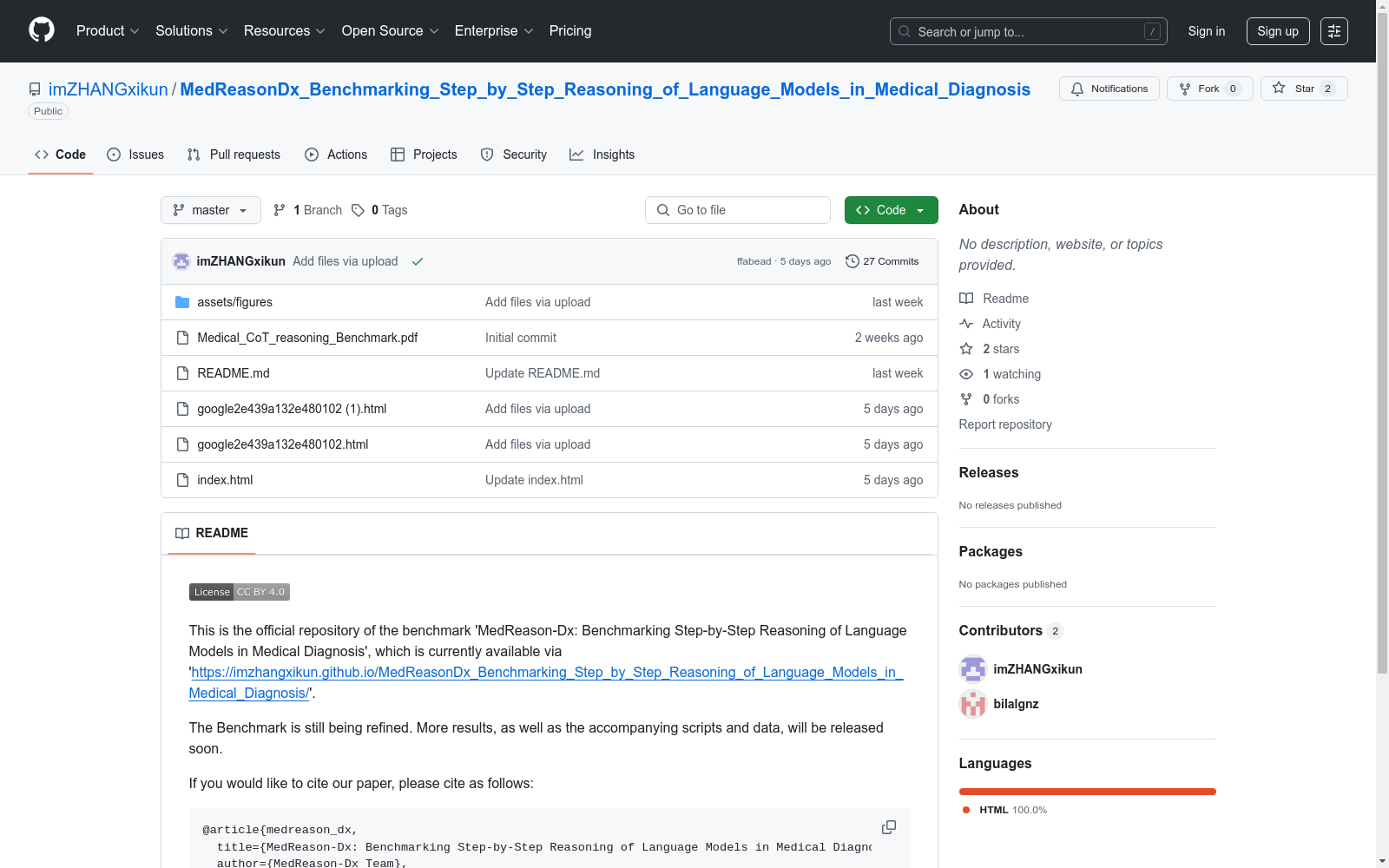Switch to the Issues tab
1389x868 pixels.
tap(135, 155)
